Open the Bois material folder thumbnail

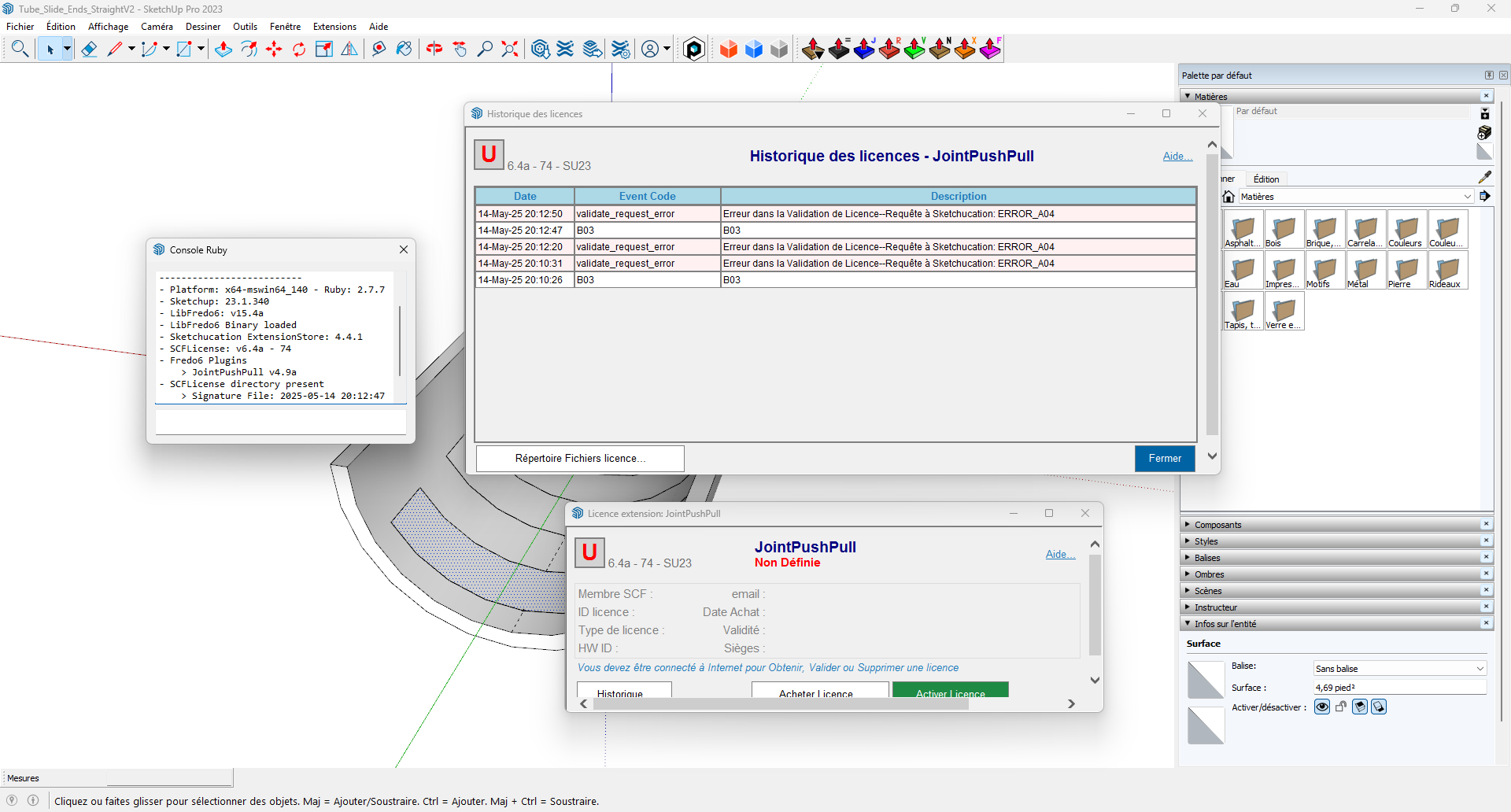click(1284, 230)
